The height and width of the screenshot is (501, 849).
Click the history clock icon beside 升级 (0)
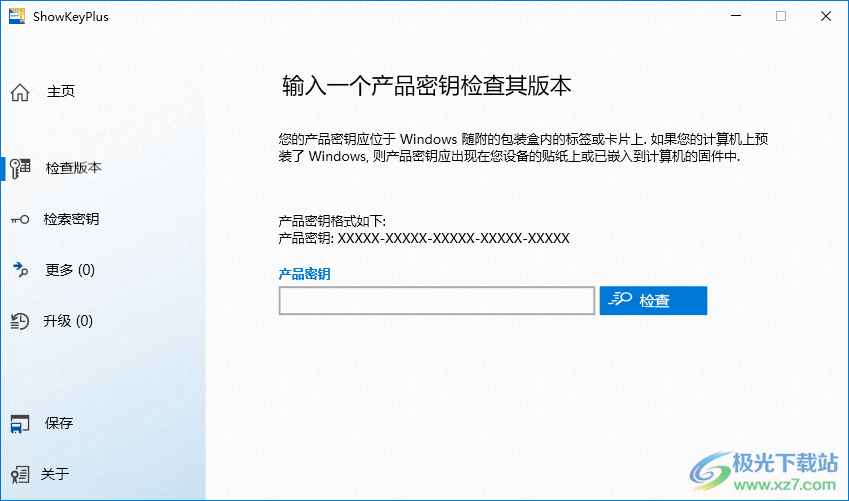tap(20, 321)
